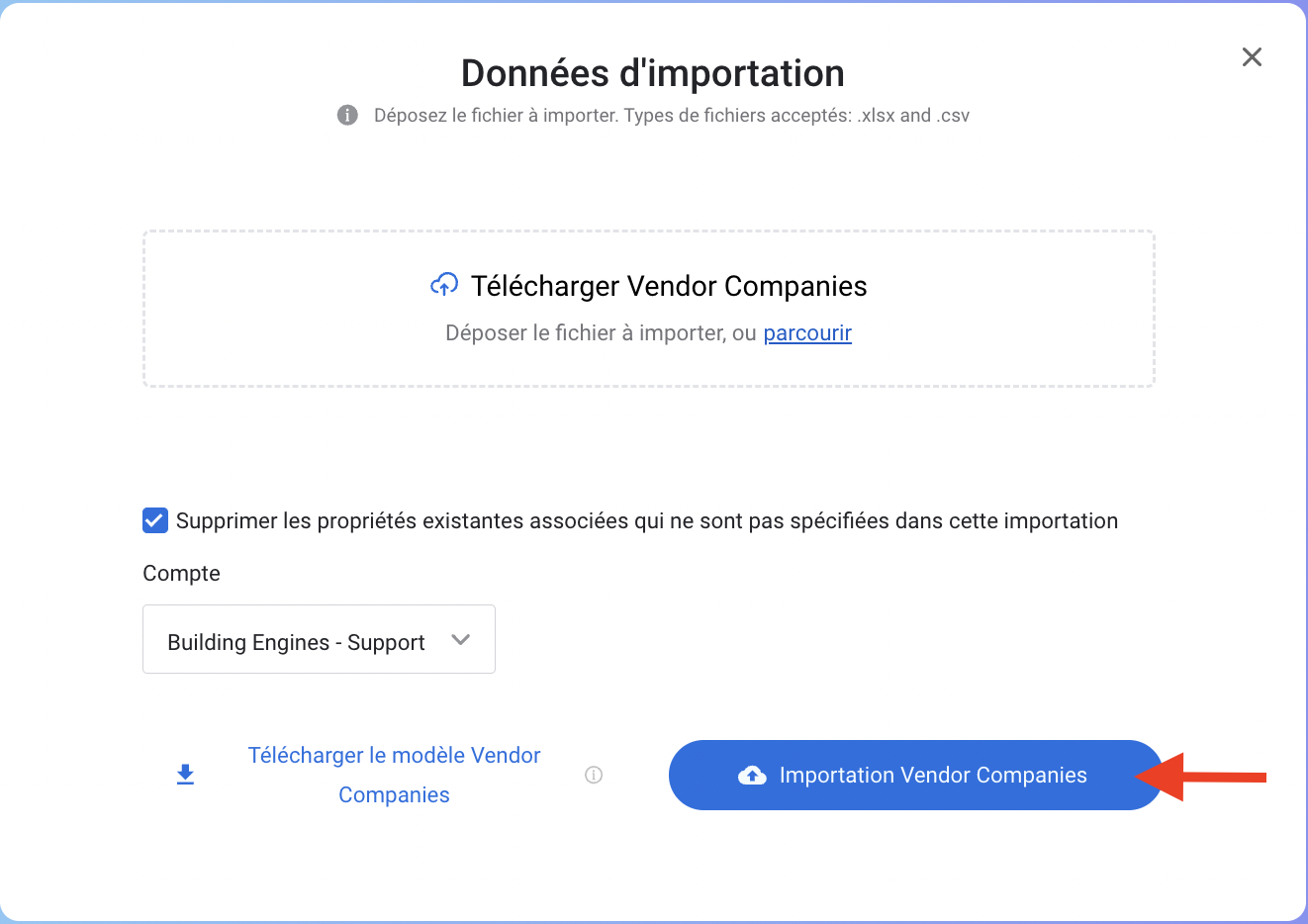Image resolution: width=1308 pixels, height=924 pixels.
Task: Click the info icon beside accepted file types
Action: tap(347, 116)
